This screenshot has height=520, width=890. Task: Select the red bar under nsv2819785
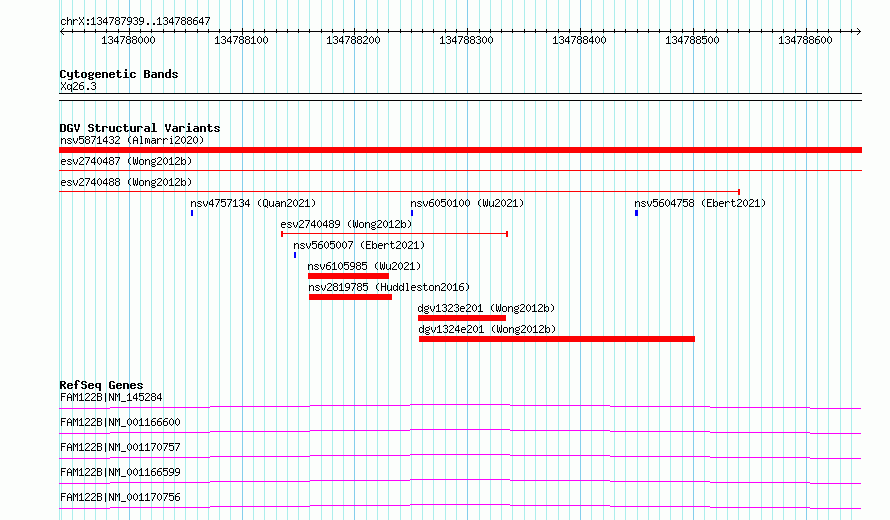click(351, 297)
